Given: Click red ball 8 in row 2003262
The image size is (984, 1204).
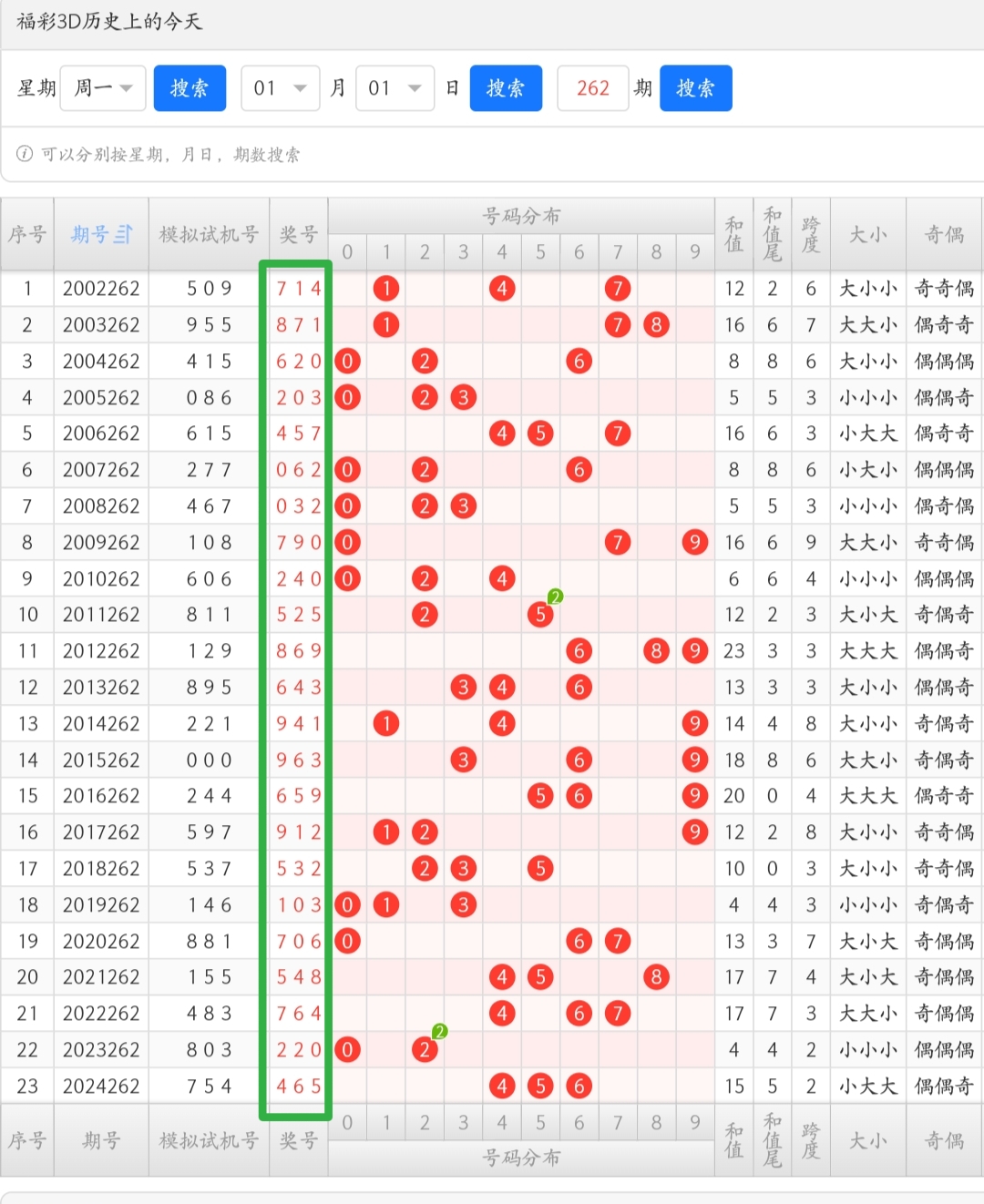Looking at the screenshot, I should [656, 325].
